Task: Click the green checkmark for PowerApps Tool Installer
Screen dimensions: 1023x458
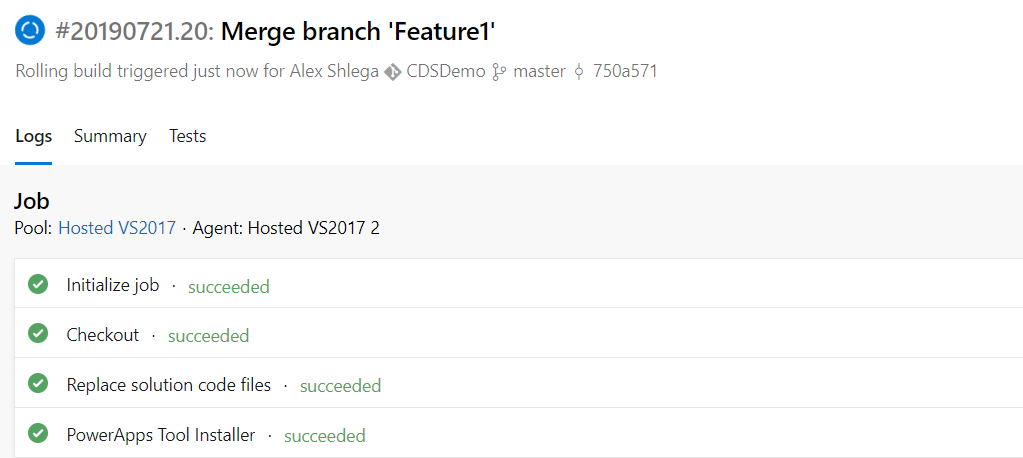Action: point(38,433)
